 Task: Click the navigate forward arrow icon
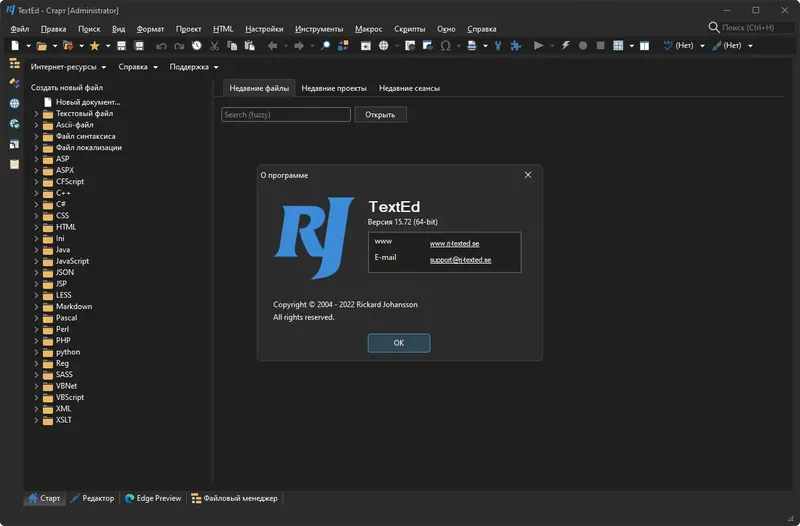299,46
